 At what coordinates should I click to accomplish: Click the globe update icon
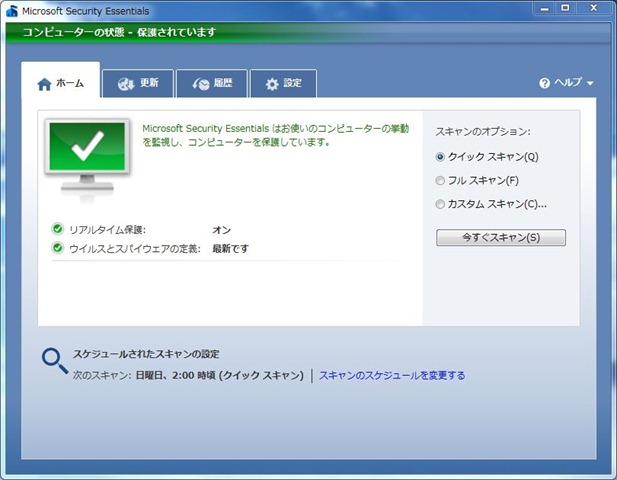[126, 84]
